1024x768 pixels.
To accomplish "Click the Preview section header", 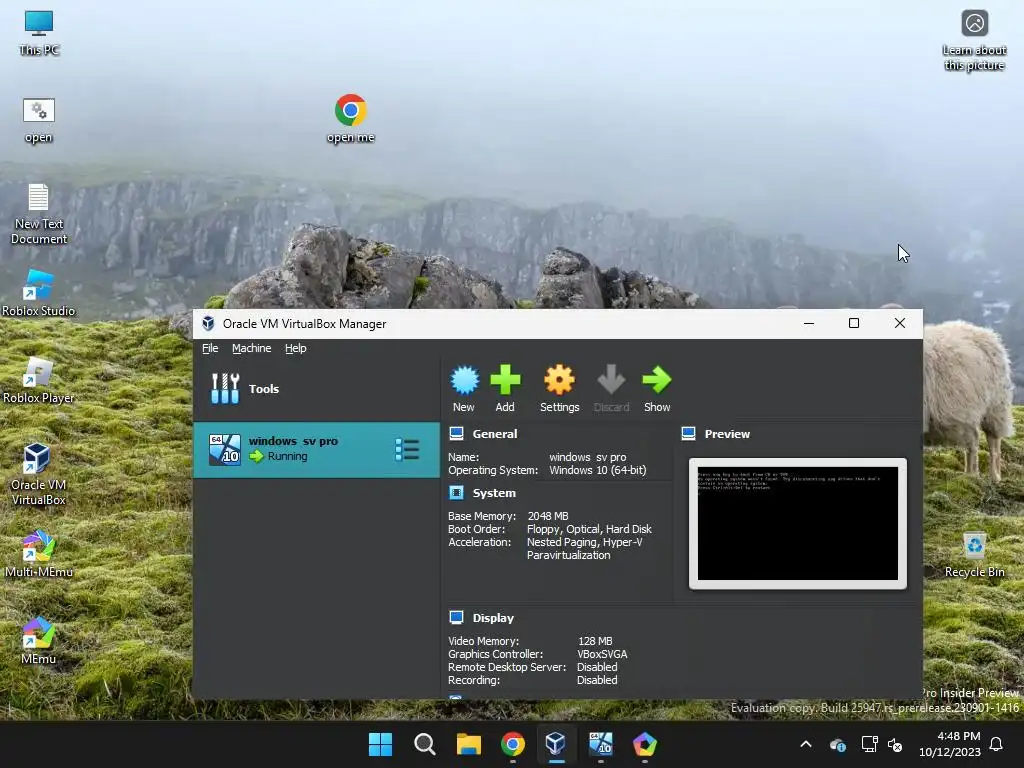I will click(727, 434).
